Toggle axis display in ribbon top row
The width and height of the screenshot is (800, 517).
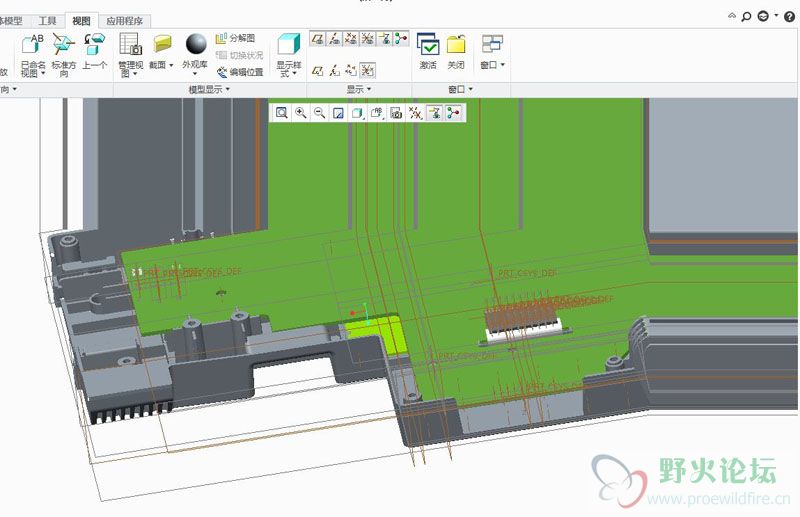pyautogui.click(x=334, y=39)
